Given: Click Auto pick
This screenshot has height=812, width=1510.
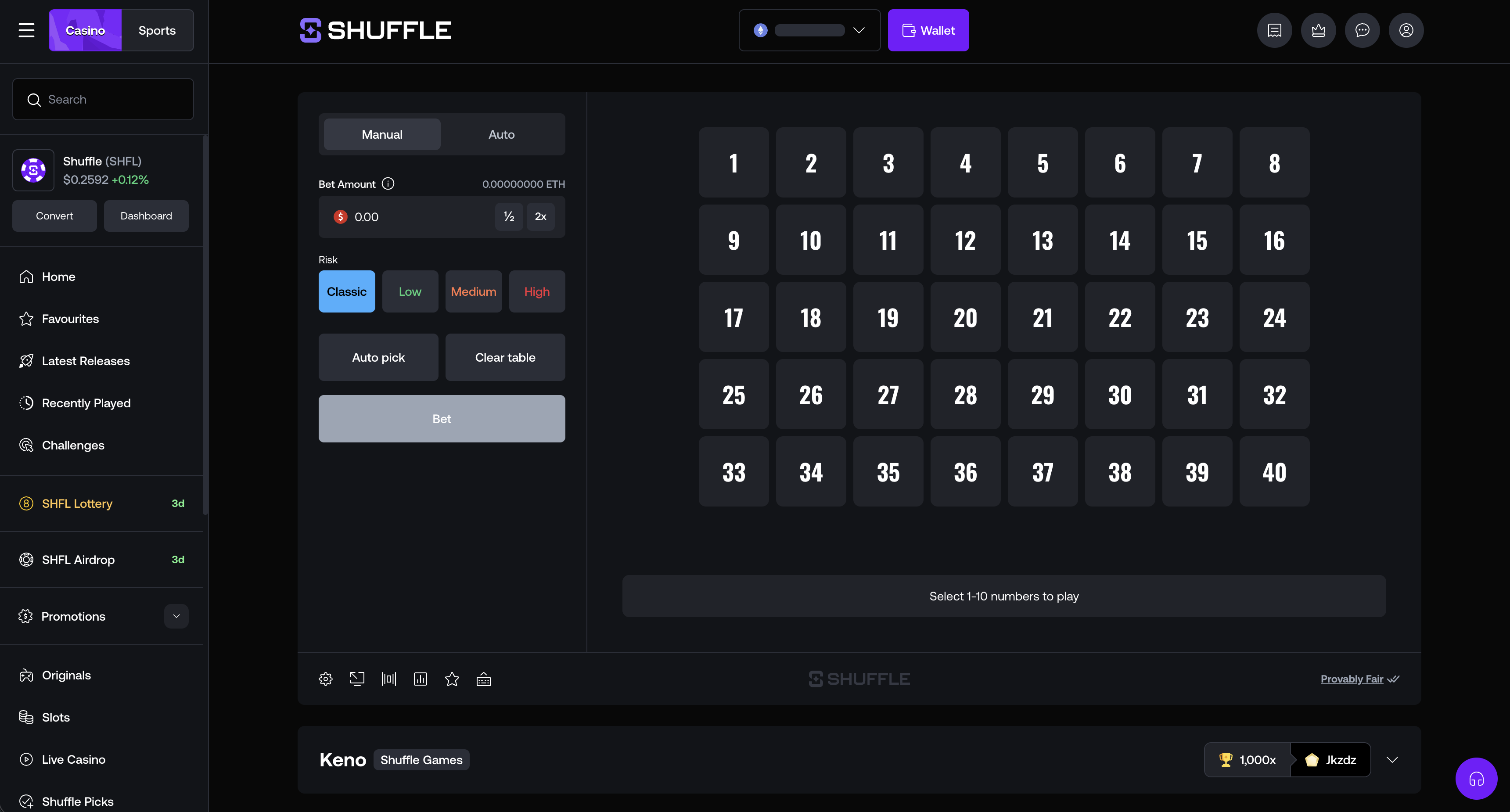Looking at the screenshot, I should click(379, 357).
